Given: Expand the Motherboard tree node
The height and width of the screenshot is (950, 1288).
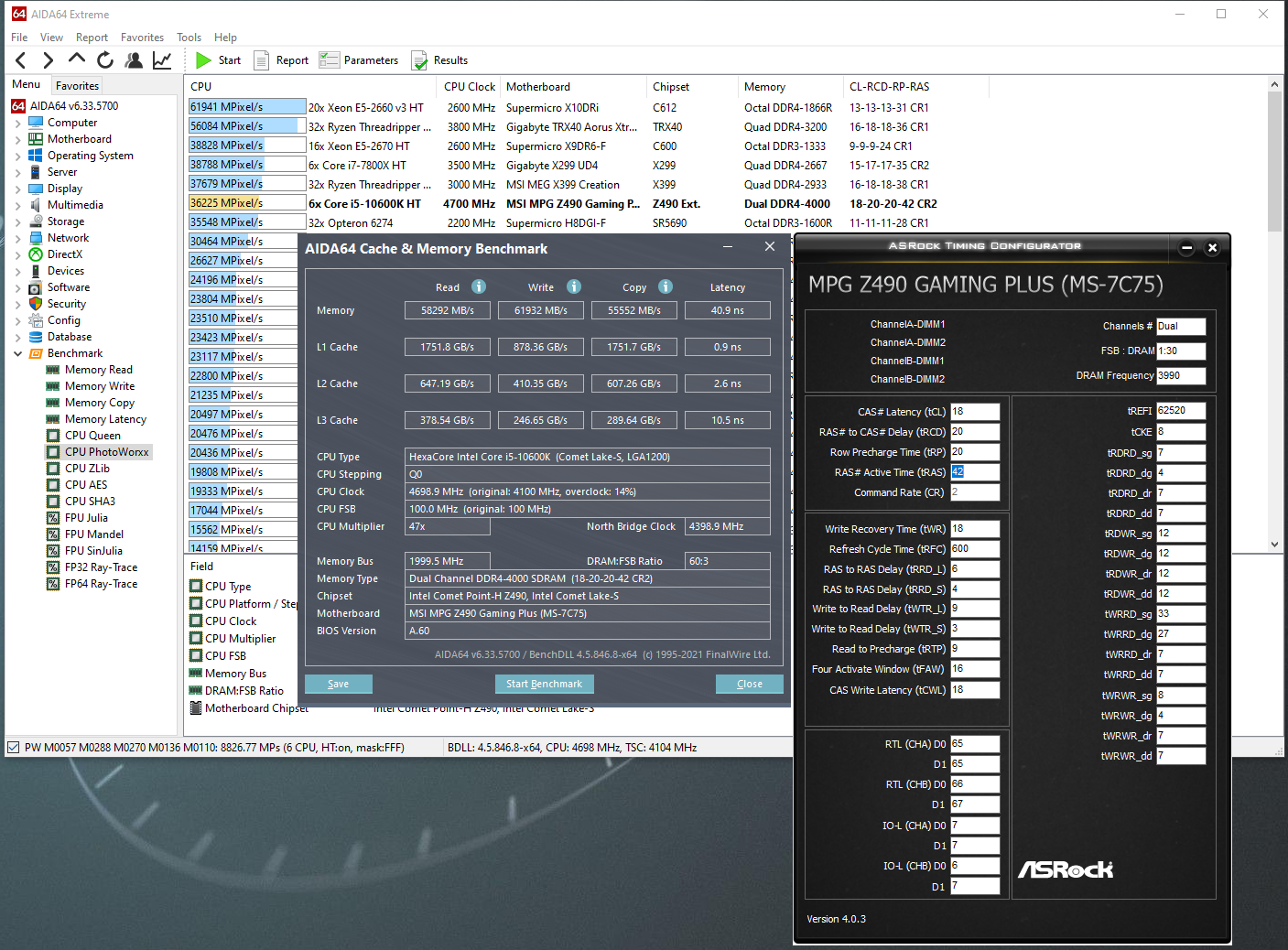Looking at the screenshot, I should point(17,139).
